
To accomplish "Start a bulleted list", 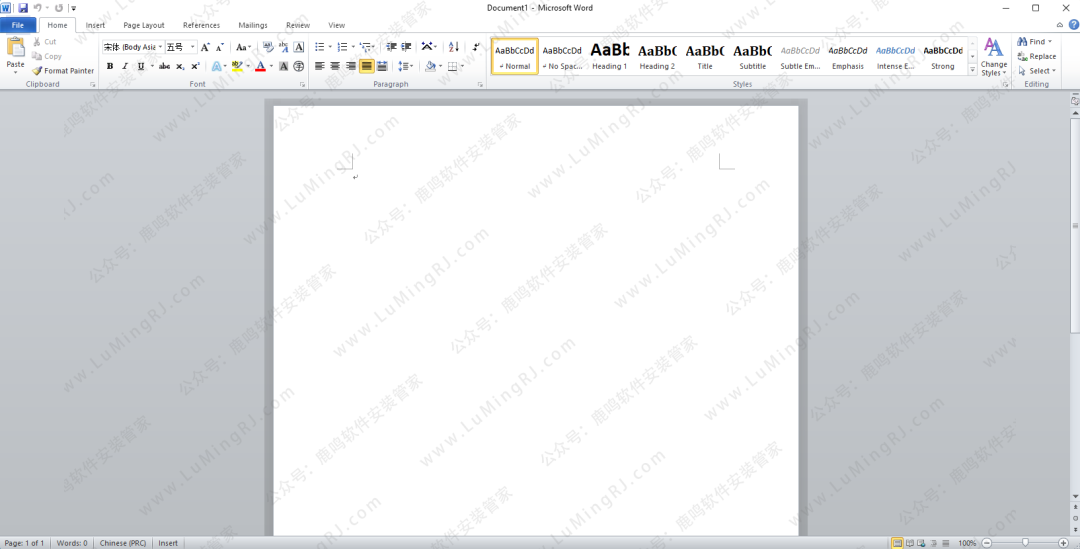I will (319, 47).
